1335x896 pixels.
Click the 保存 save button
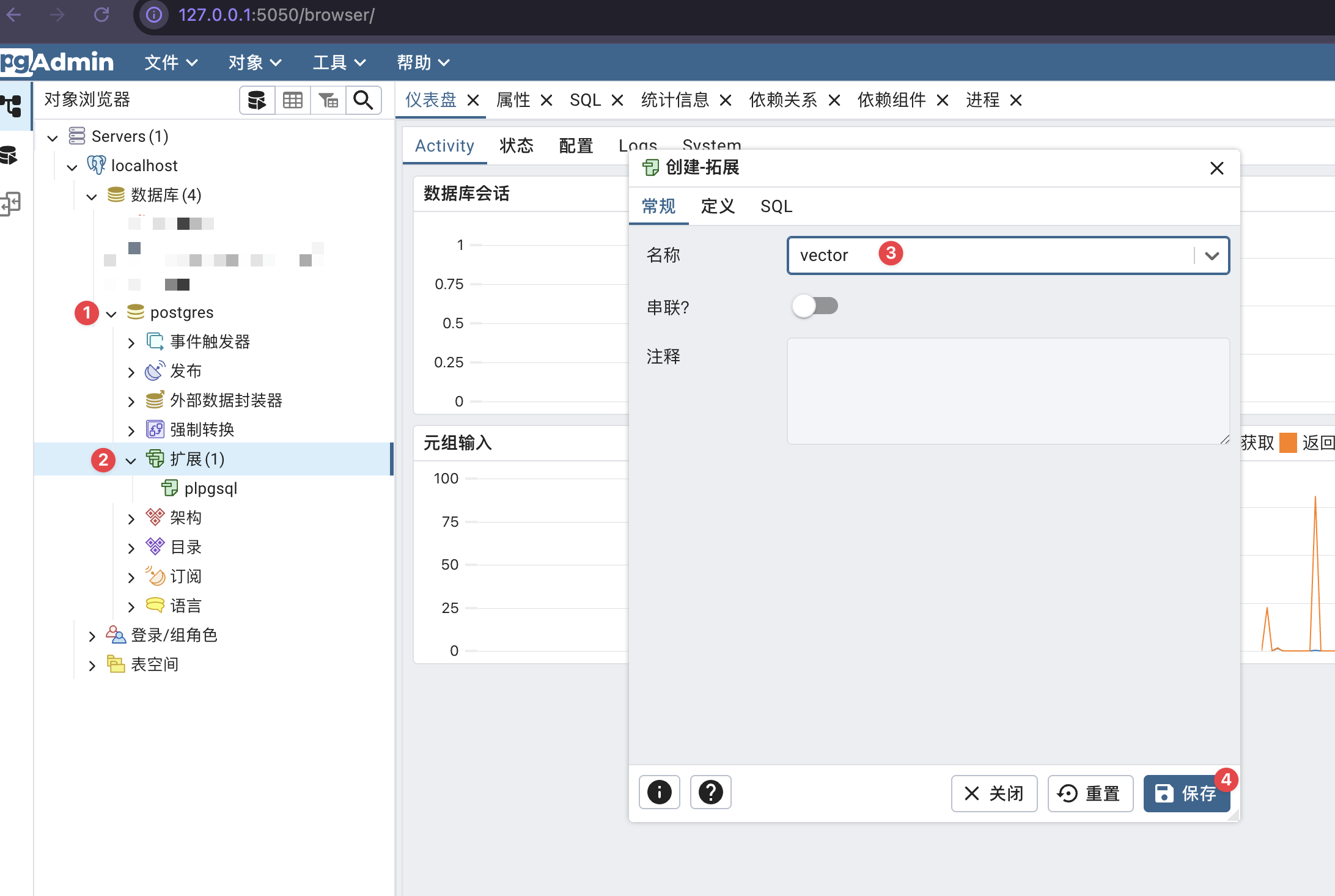click(x=1186, y=793)
